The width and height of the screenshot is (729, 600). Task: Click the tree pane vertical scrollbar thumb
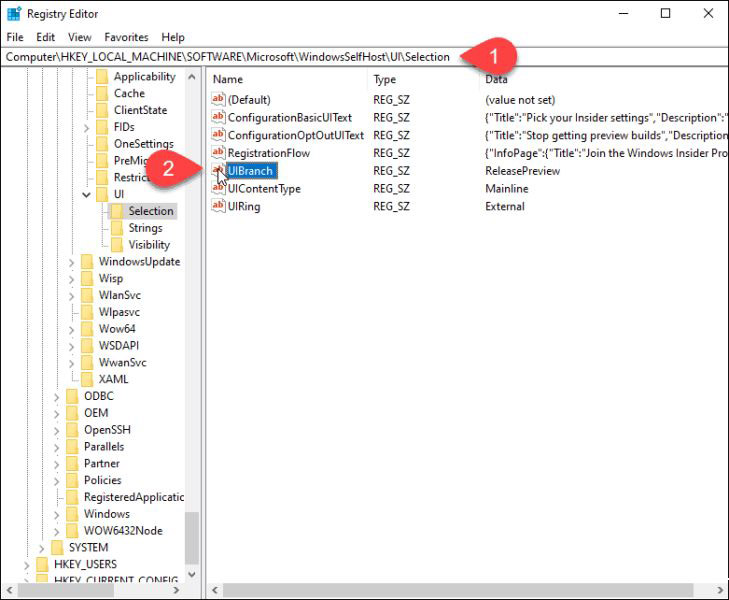[192, 538]
